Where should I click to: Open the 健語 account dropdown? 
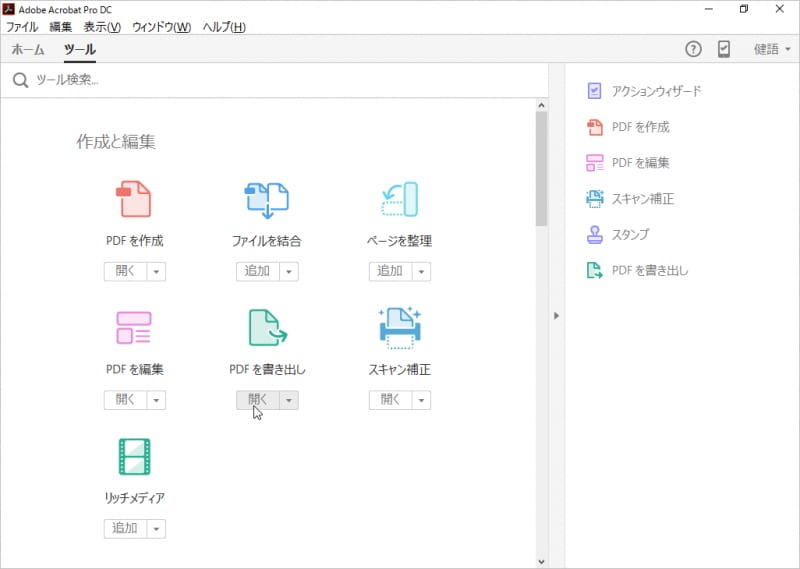772,49
